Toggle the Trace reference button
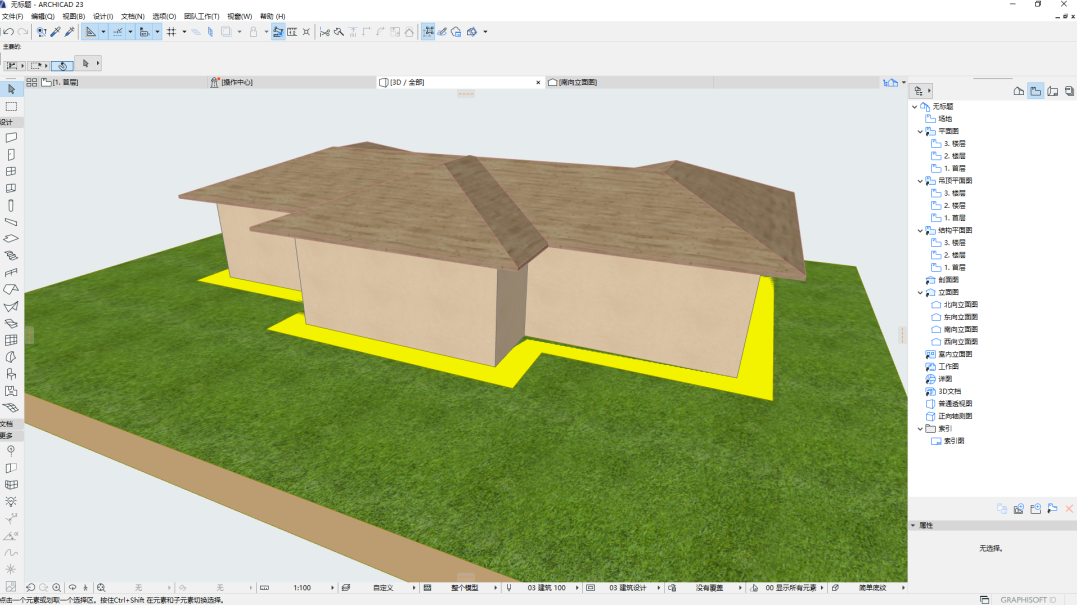This screenshot has height=605, width=1077. click(x=226, y=32)
